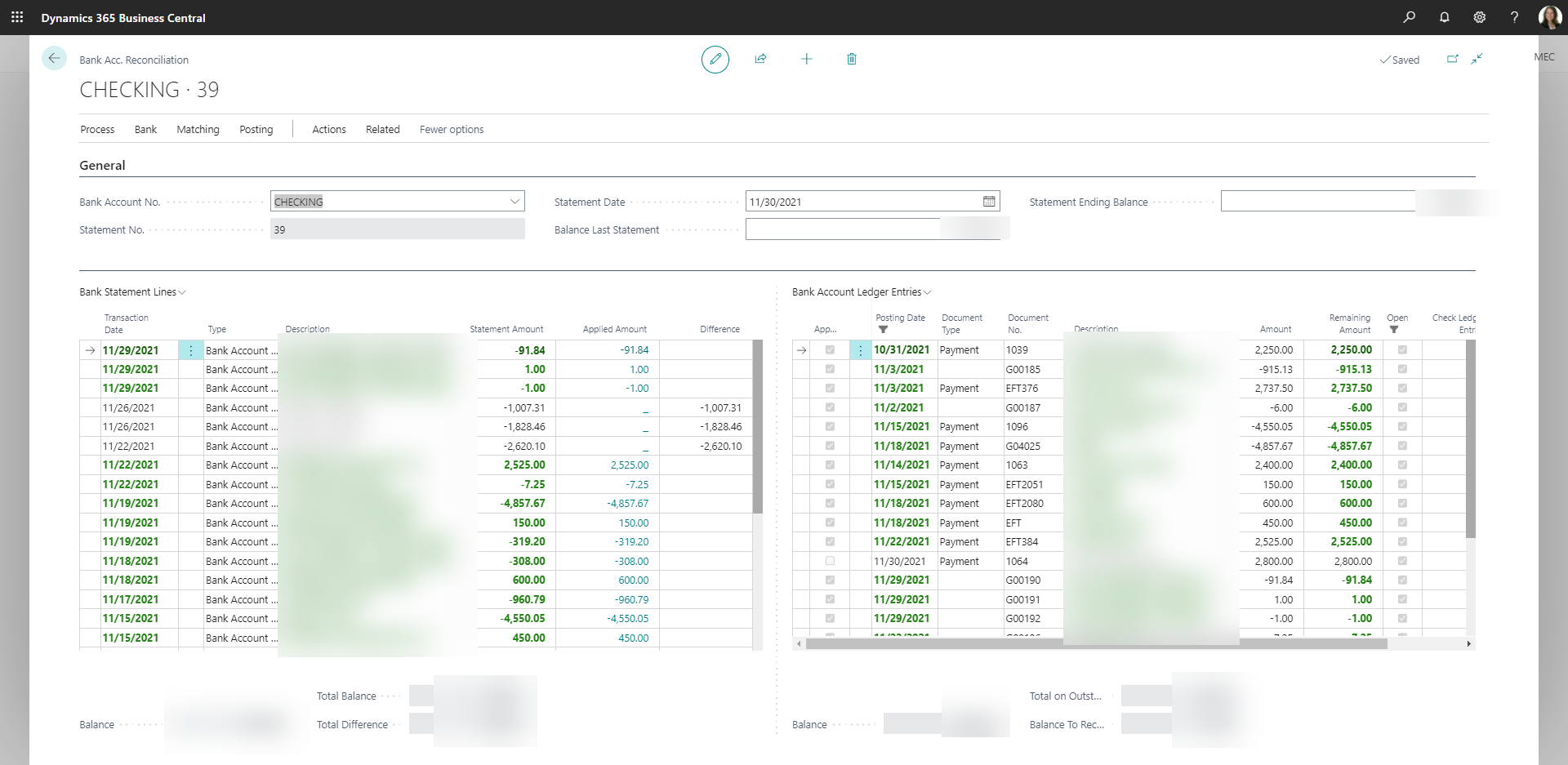Open the search magnifier icon

1409,17
